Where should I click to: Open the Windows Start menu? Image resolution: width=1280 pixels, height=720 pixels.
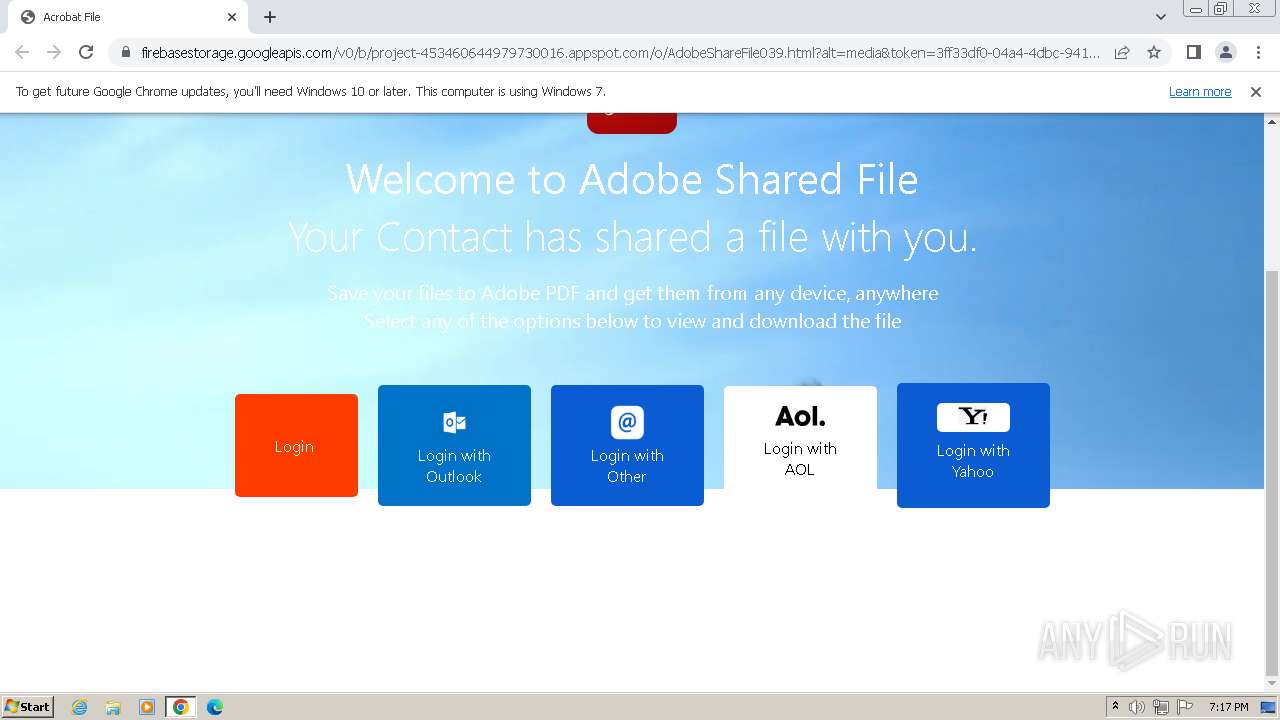pyautogui.click(x=28, y=707)
